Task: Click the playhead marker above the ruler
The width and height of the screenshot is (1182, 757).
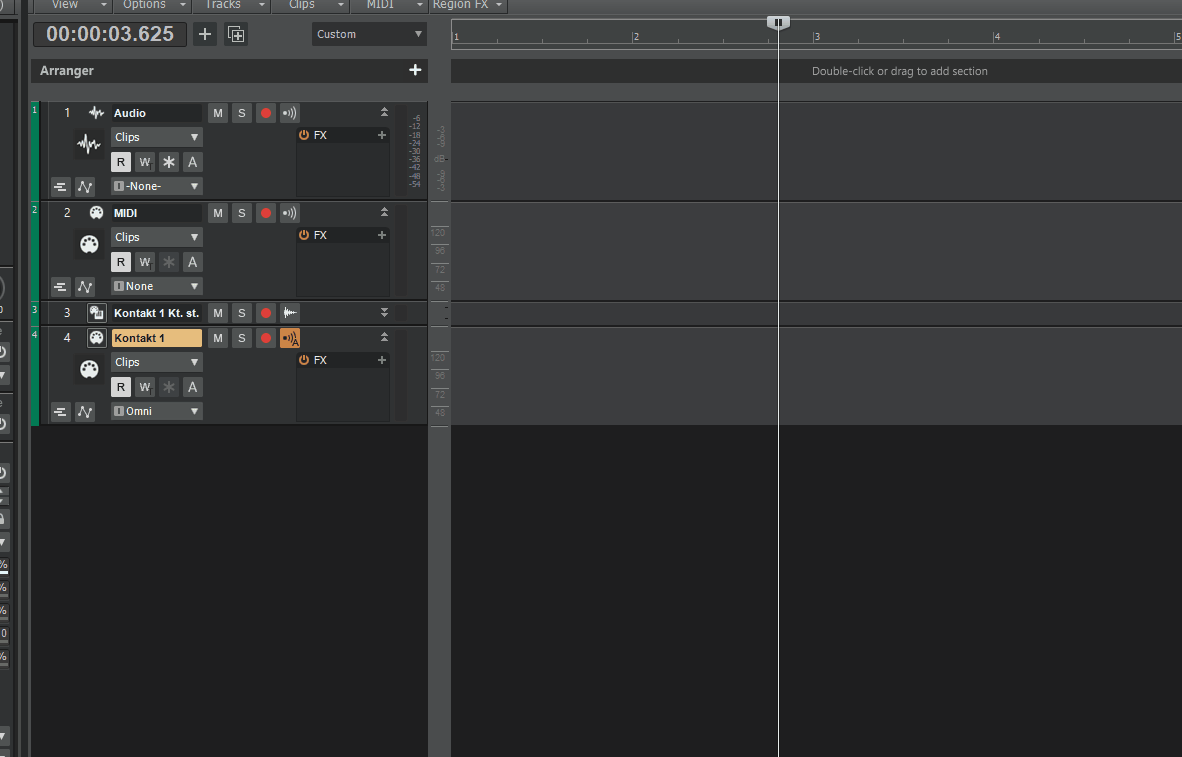Action: (778, 22)
